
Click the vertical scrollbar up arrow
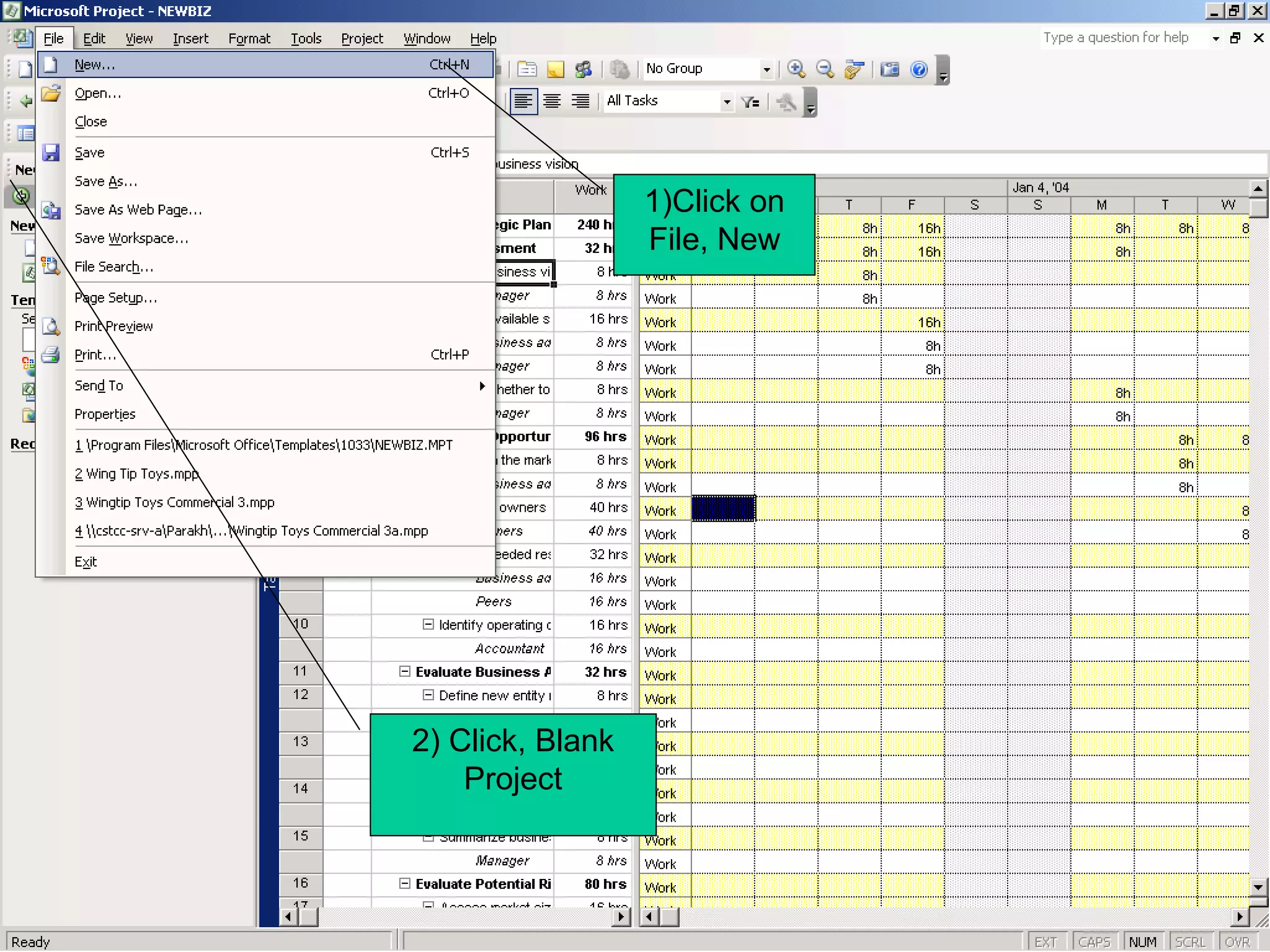[1258, 188]
